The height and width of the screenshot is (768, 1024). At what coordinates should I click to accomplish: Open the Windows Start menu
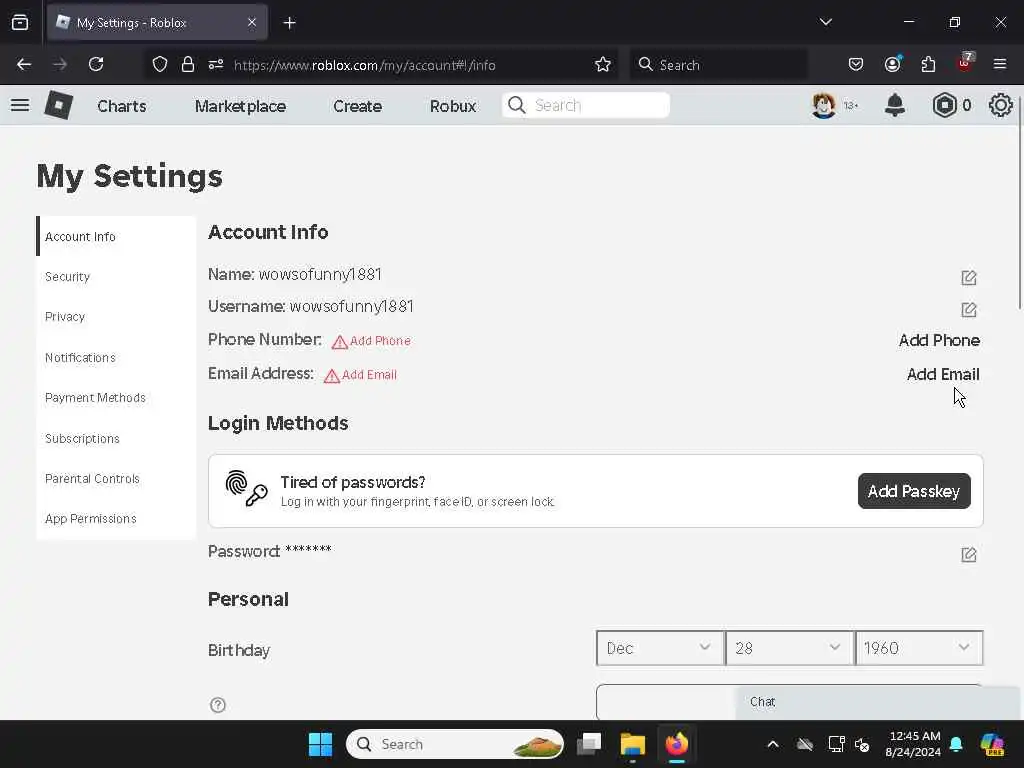(320, 744)
